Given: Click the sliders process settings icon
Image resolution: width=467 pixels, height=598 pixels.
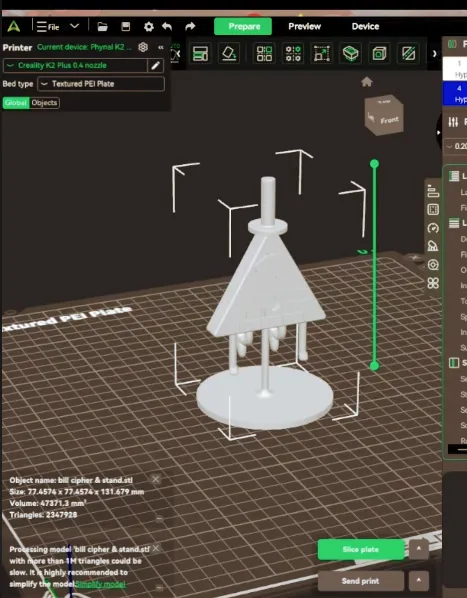Looking at the screenshot, I should 453,122.
